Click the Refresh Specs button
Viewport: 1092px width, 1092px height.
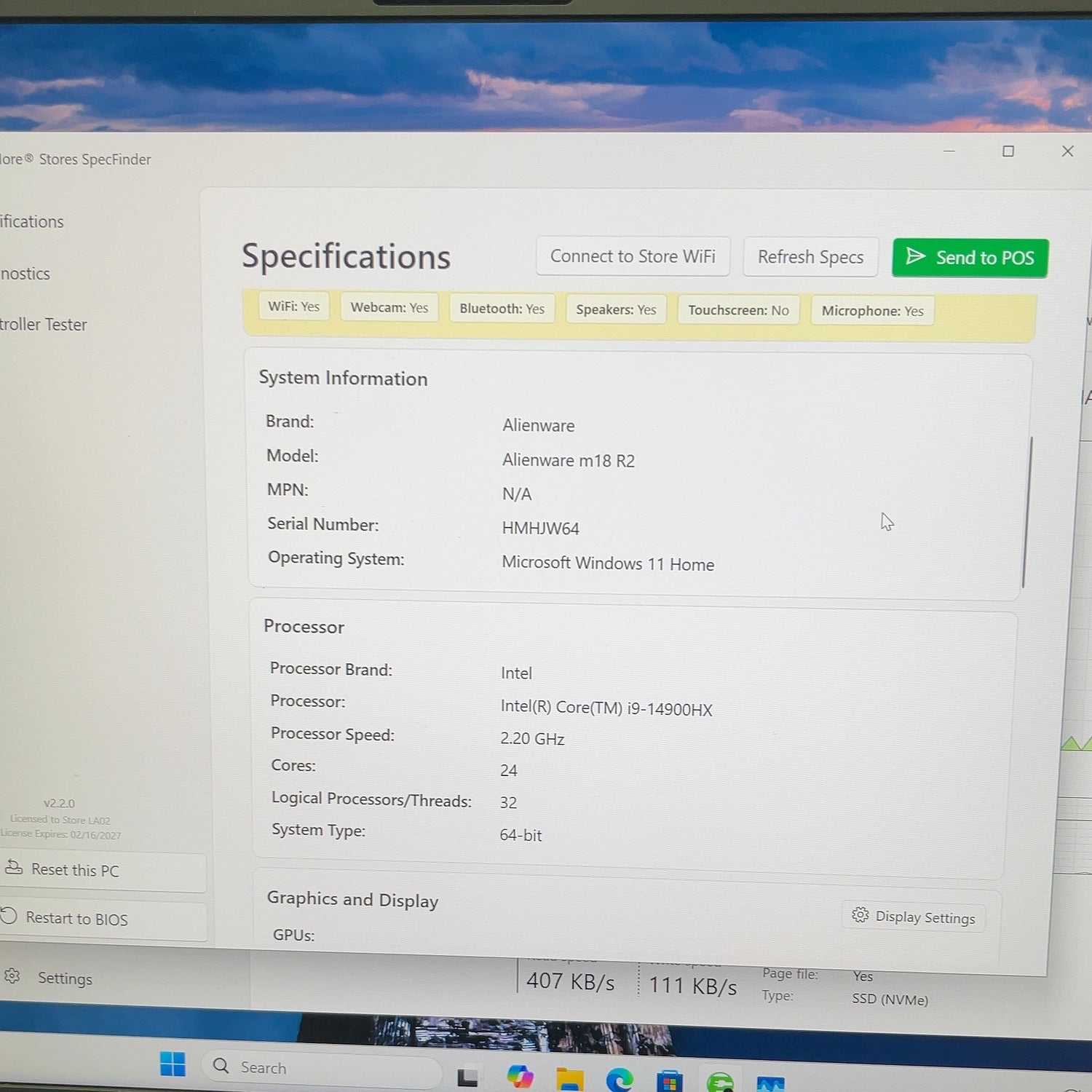point(810,257)
